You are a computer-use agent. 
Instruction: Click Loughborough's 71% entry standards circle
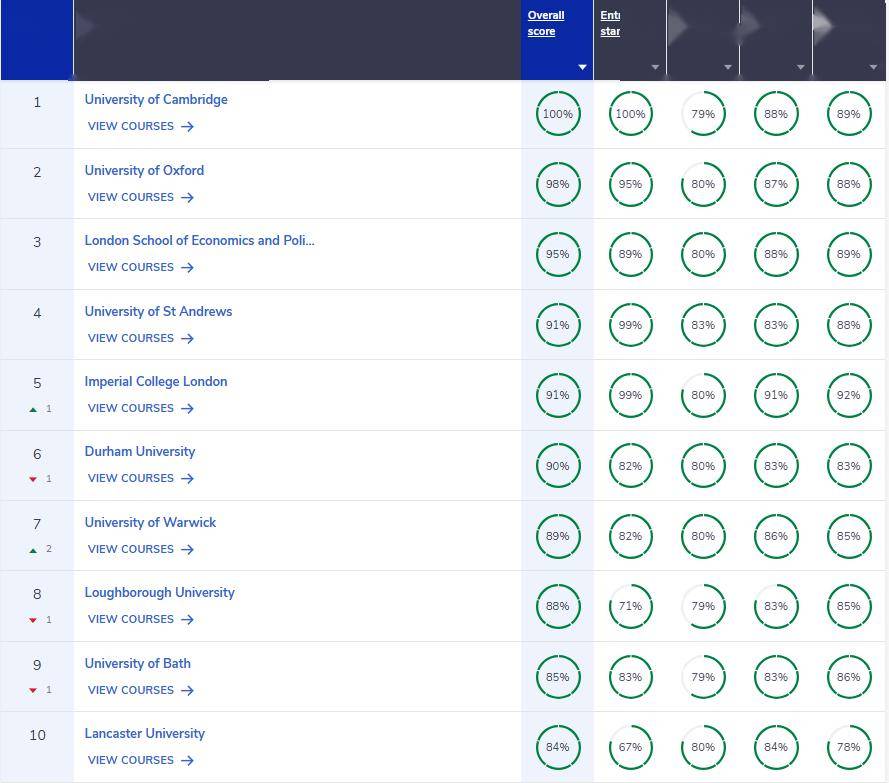click(x=630, y=606)
